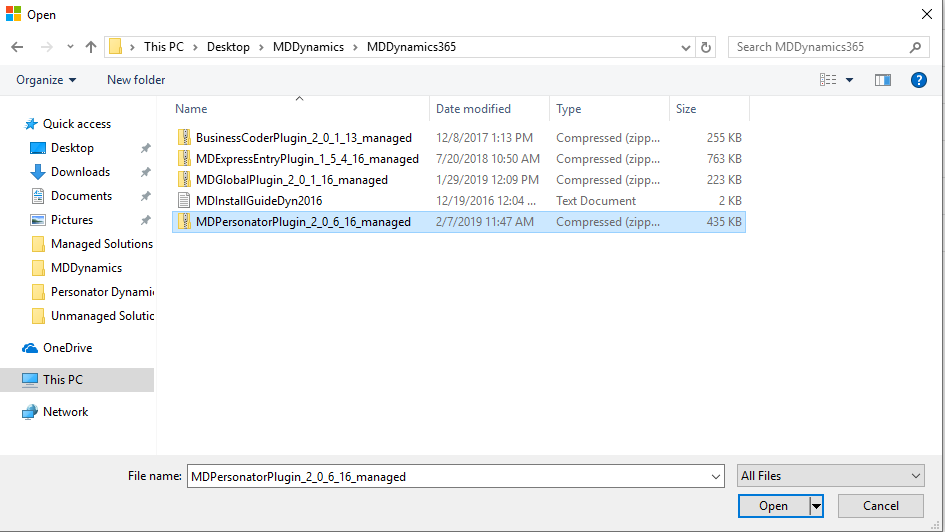Click MDInstallGuideDyn2016 file name

tap(259, 201)
